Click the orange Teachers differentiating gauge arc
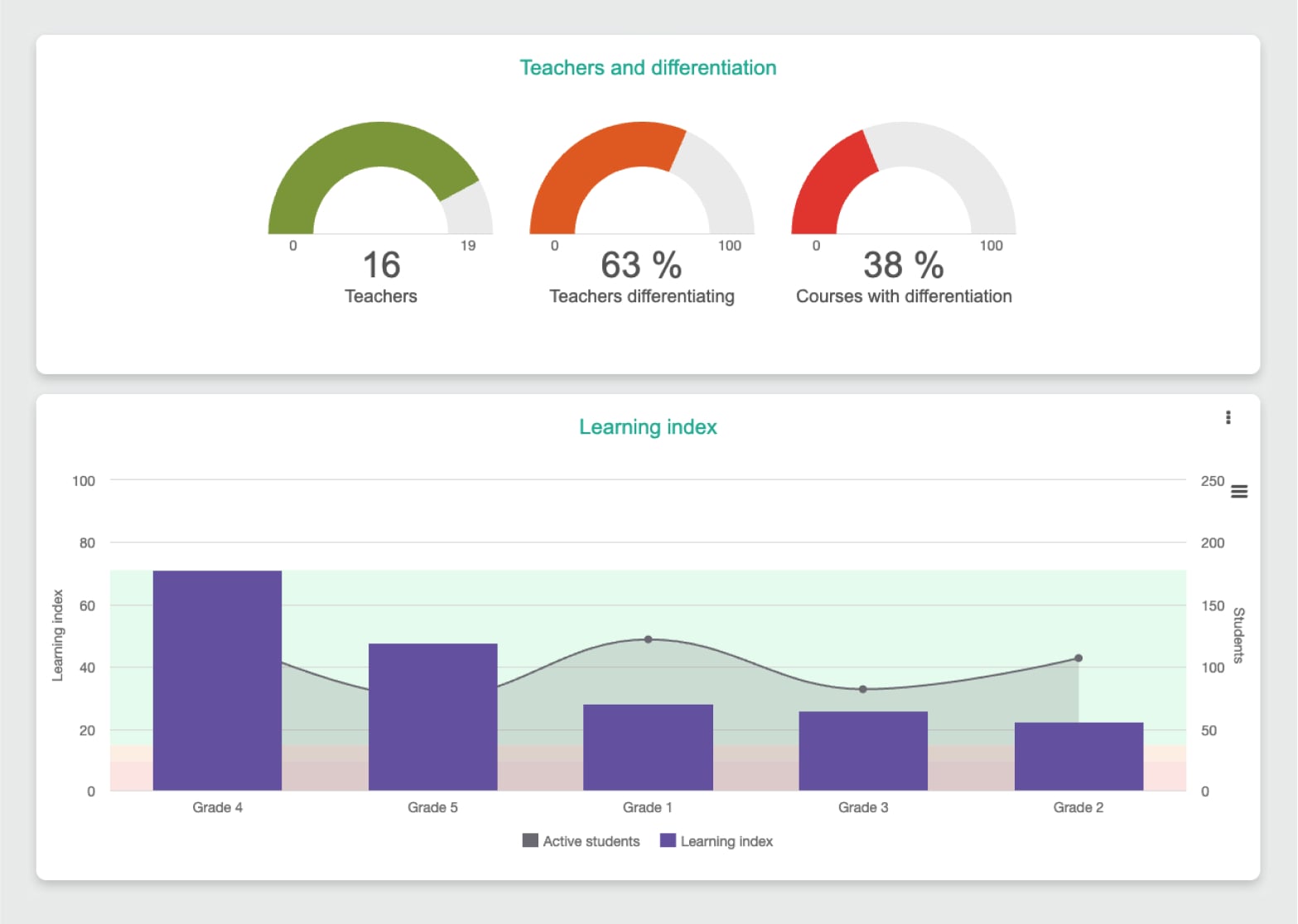This screenshot has width=1298, height=924. click(580, 166)
